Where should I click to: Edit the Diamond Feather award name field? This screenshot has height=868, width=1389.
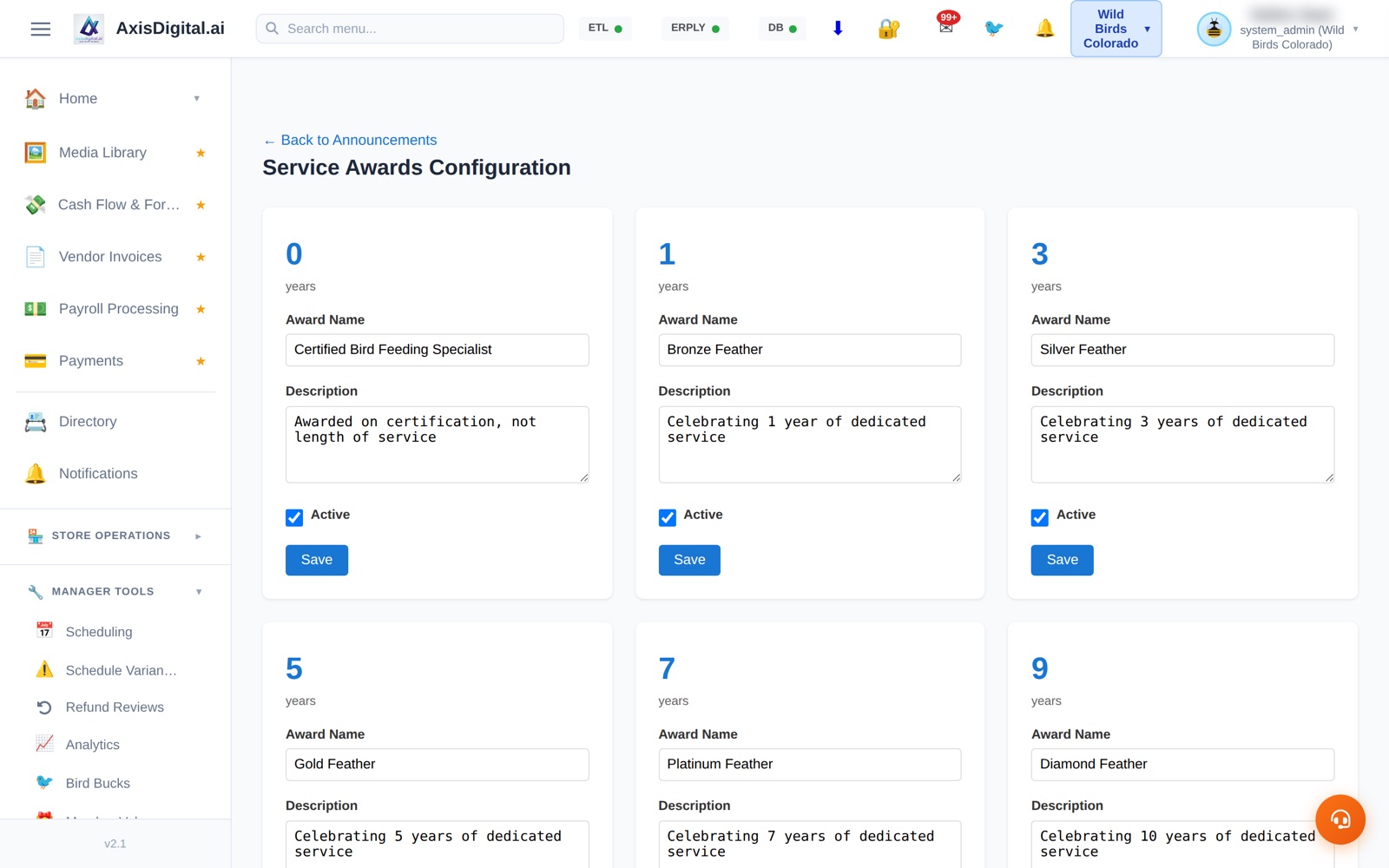point(1182,765)
